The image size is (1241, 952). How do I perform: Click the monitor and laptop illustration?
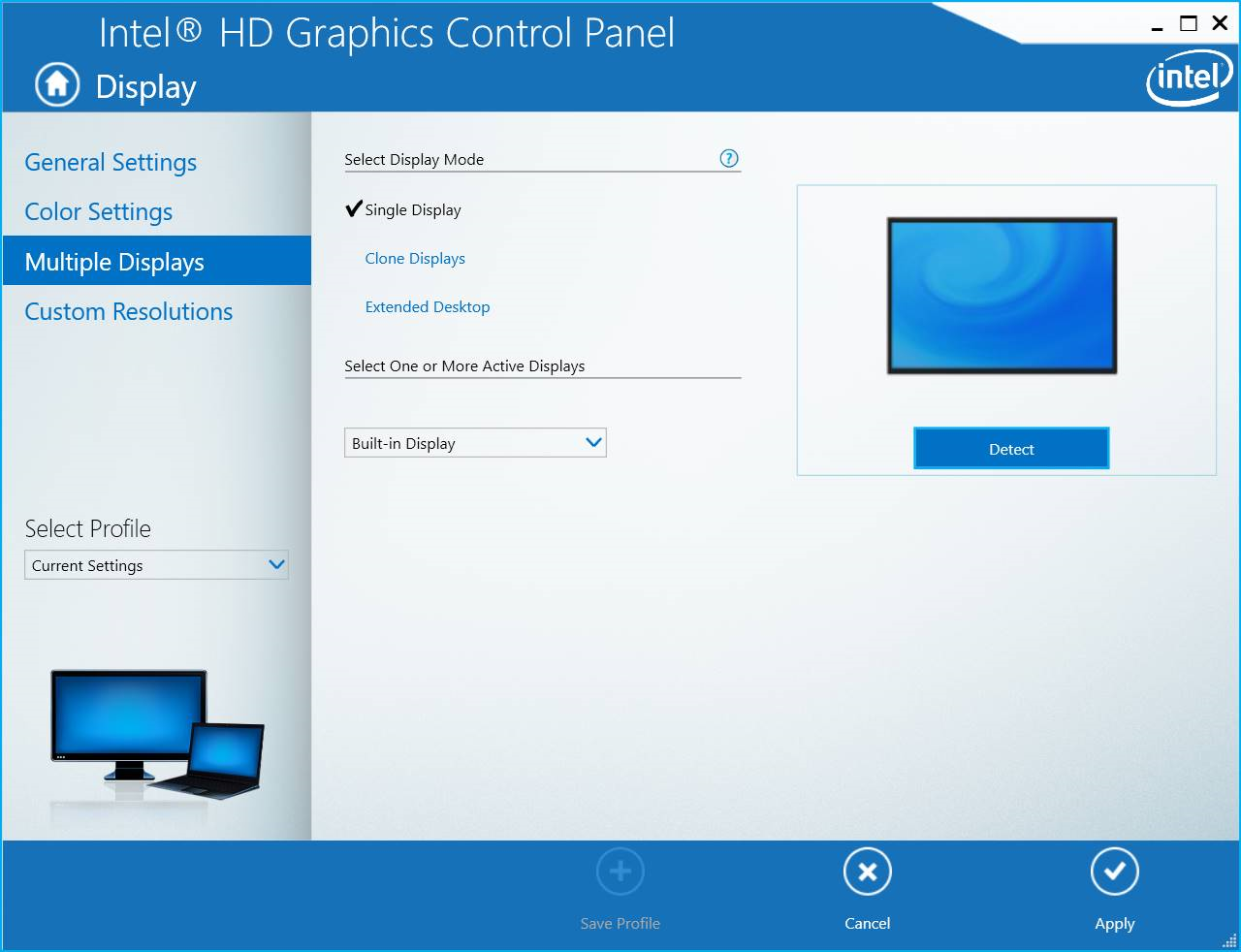click(157, 735)
